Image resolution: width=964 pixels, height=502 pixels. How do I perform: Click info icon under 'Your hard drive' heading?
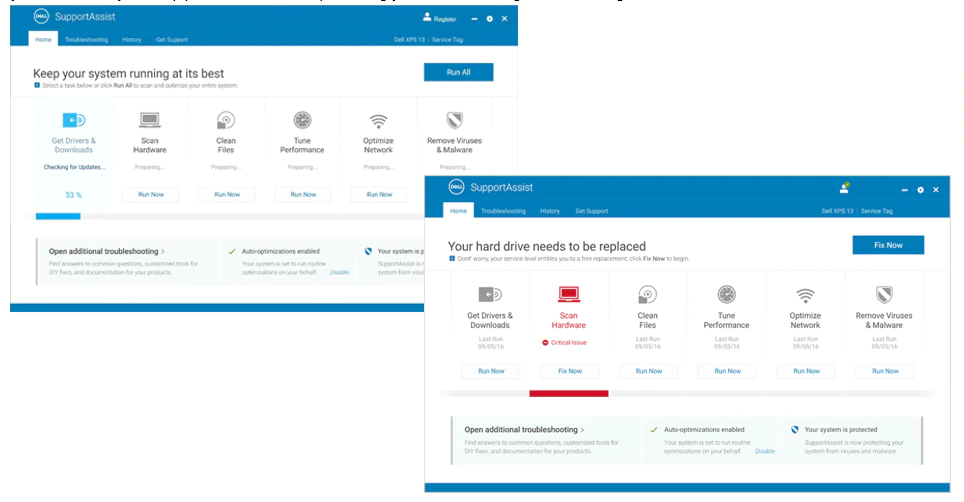pyautogui.click(x=452, y=259)
